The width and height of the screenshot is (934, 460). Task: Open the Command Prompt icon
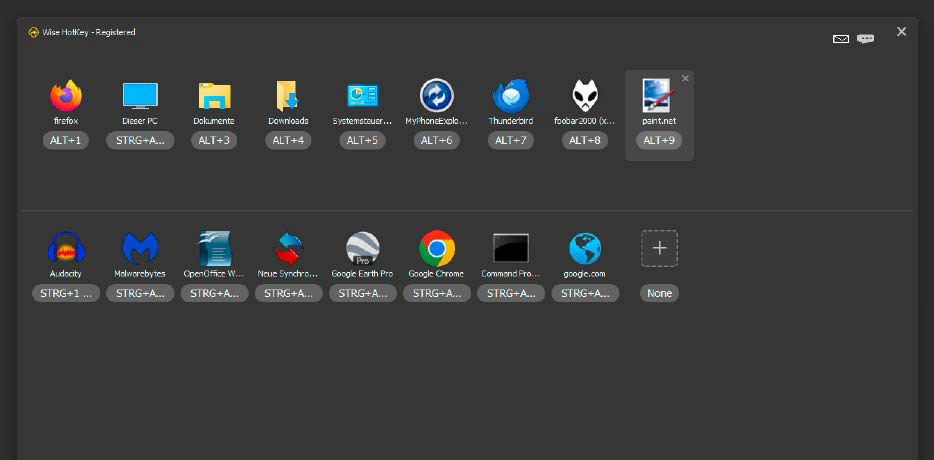(511, 247)
